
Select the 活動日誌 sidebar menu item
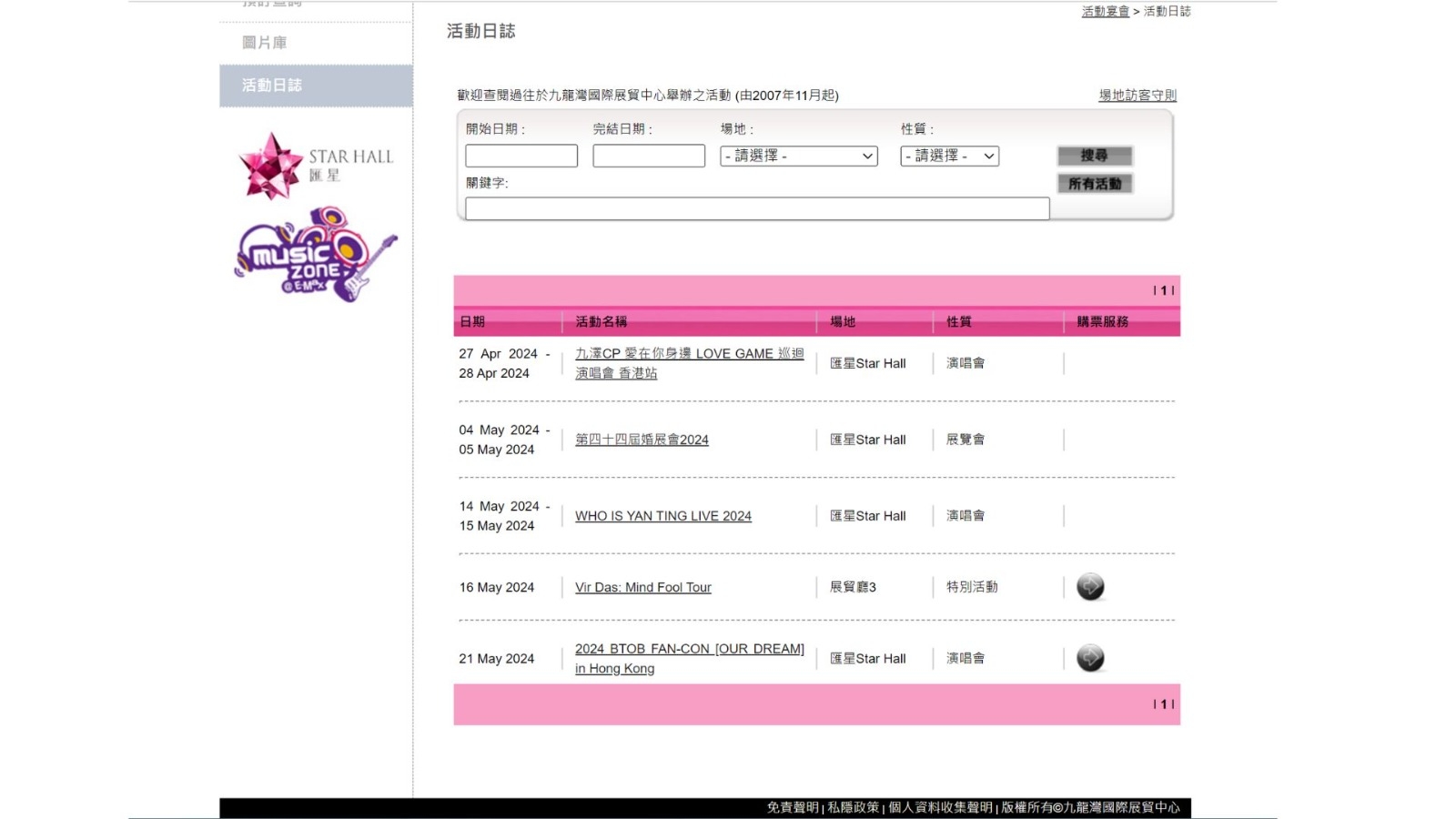[316, 86]
